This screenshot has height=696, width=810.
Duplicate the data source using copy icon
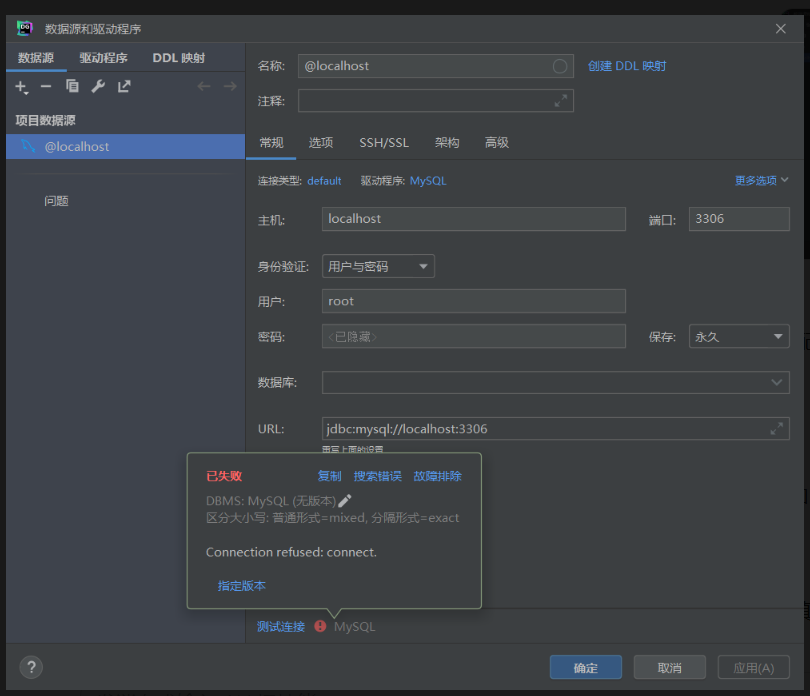coord(71,87)
